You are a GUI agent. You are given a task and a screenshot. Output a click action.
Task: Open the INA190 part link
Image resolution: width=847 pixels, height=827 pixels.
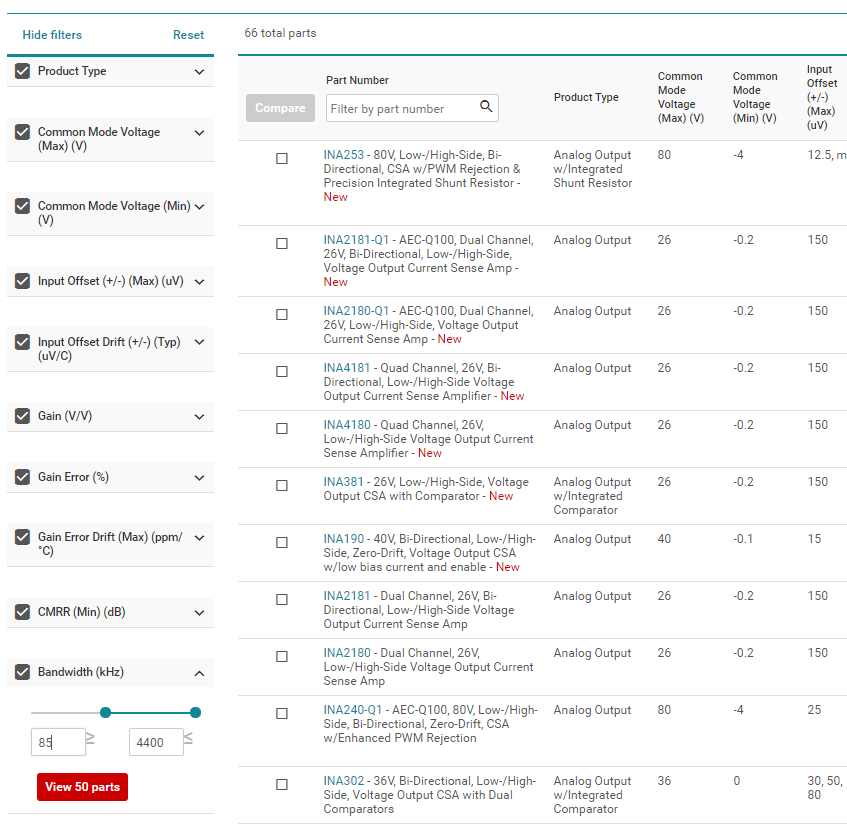344,539
